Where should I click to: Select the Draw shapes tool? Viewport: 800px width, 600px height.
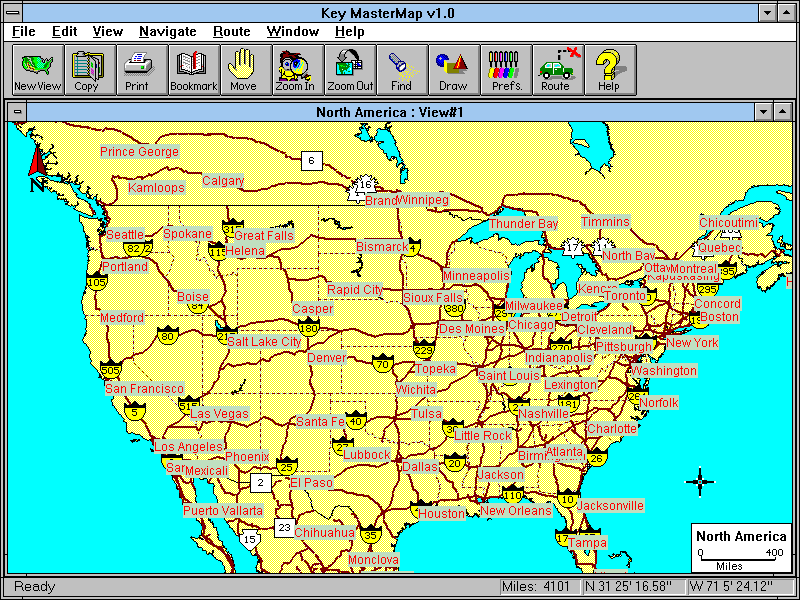point(454,69)
